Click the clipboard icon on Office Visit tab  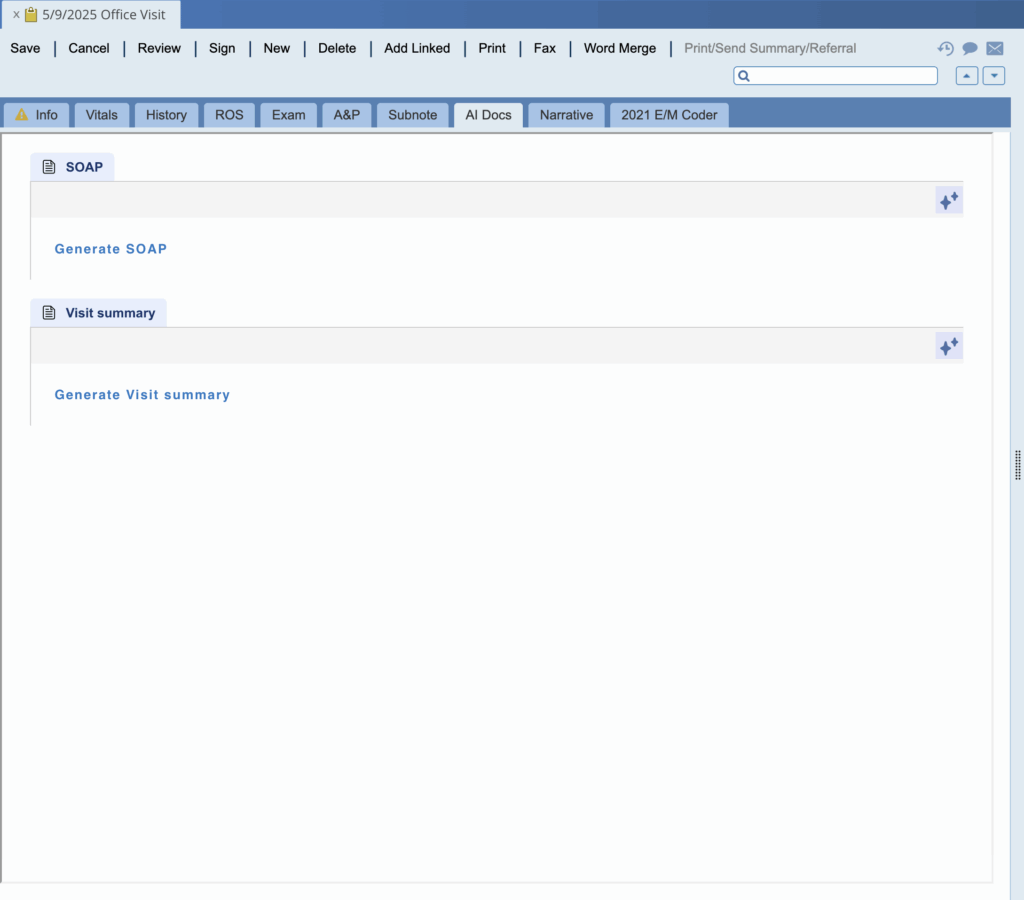[x=31, y=15]
